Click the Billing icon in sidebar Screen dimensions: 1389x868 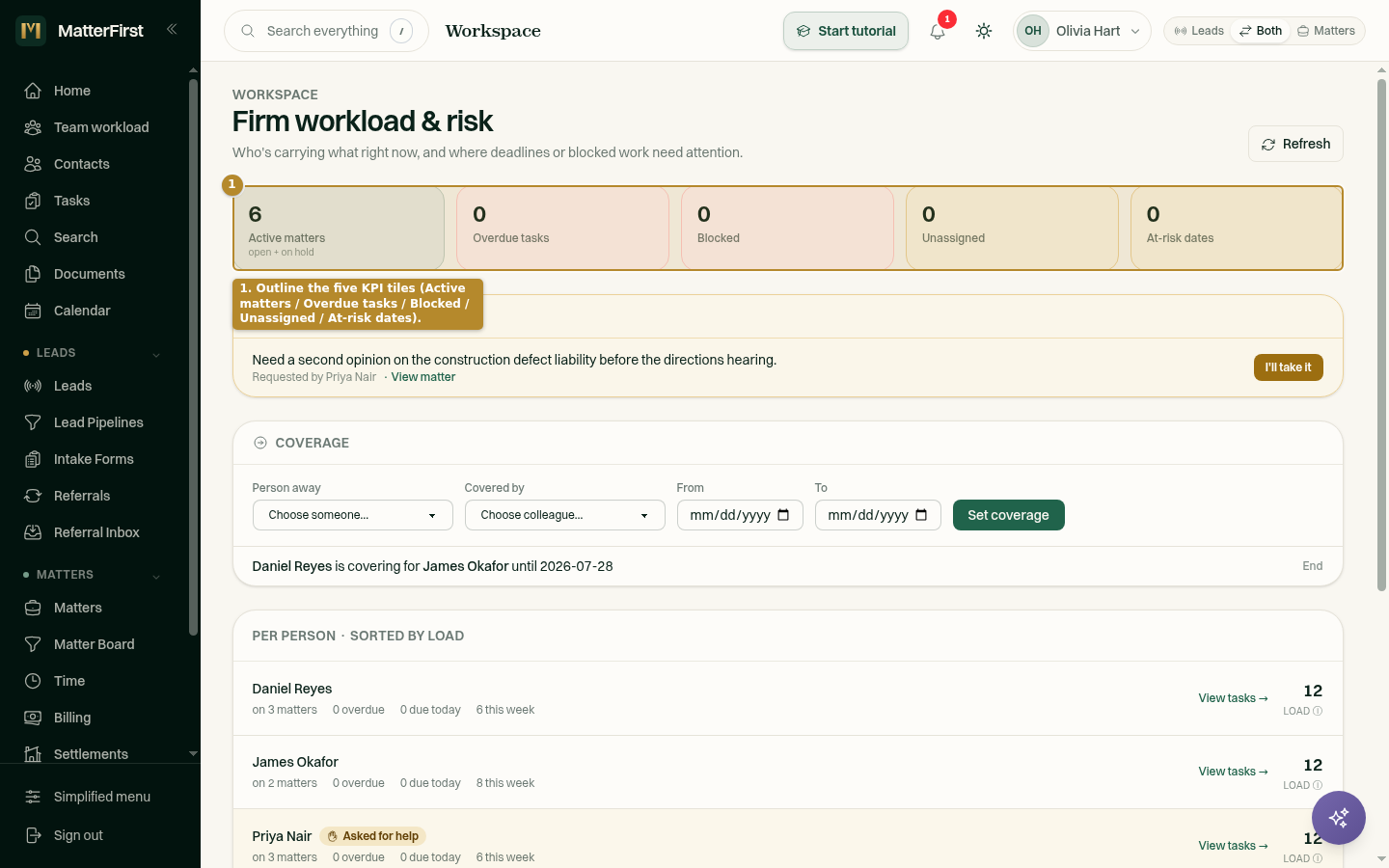coord(33,718)
